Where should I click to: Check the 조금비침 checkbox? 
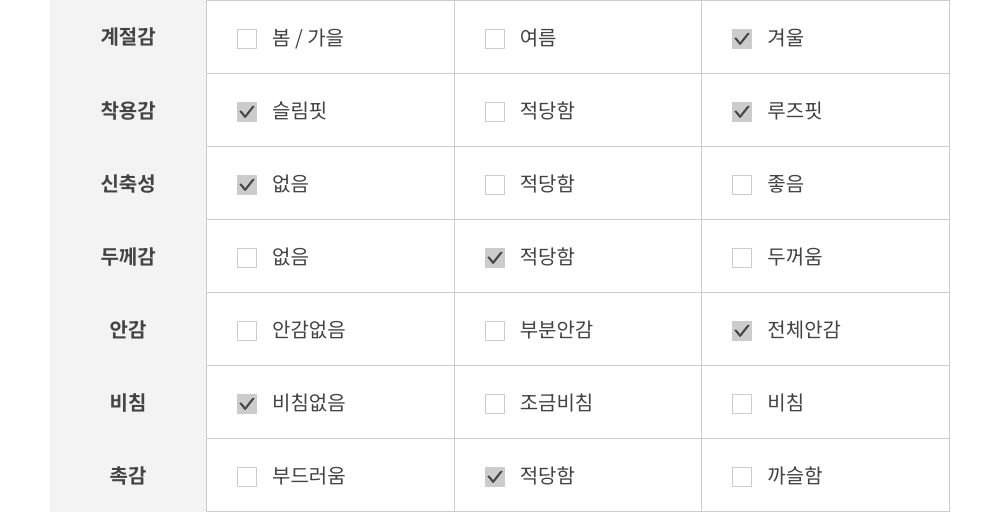coord(495,404)
